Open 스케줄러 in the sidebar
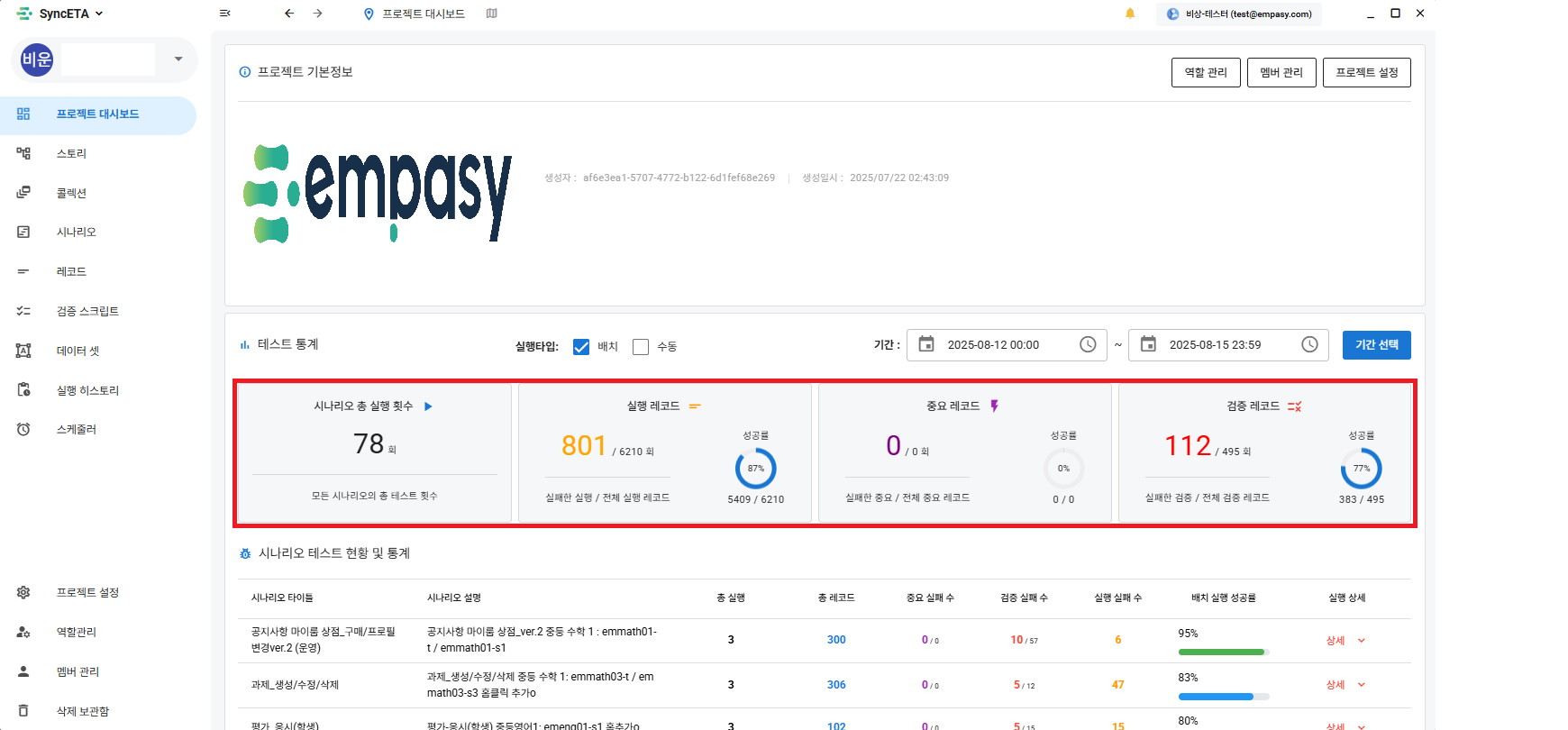 [x=77, y=430]
